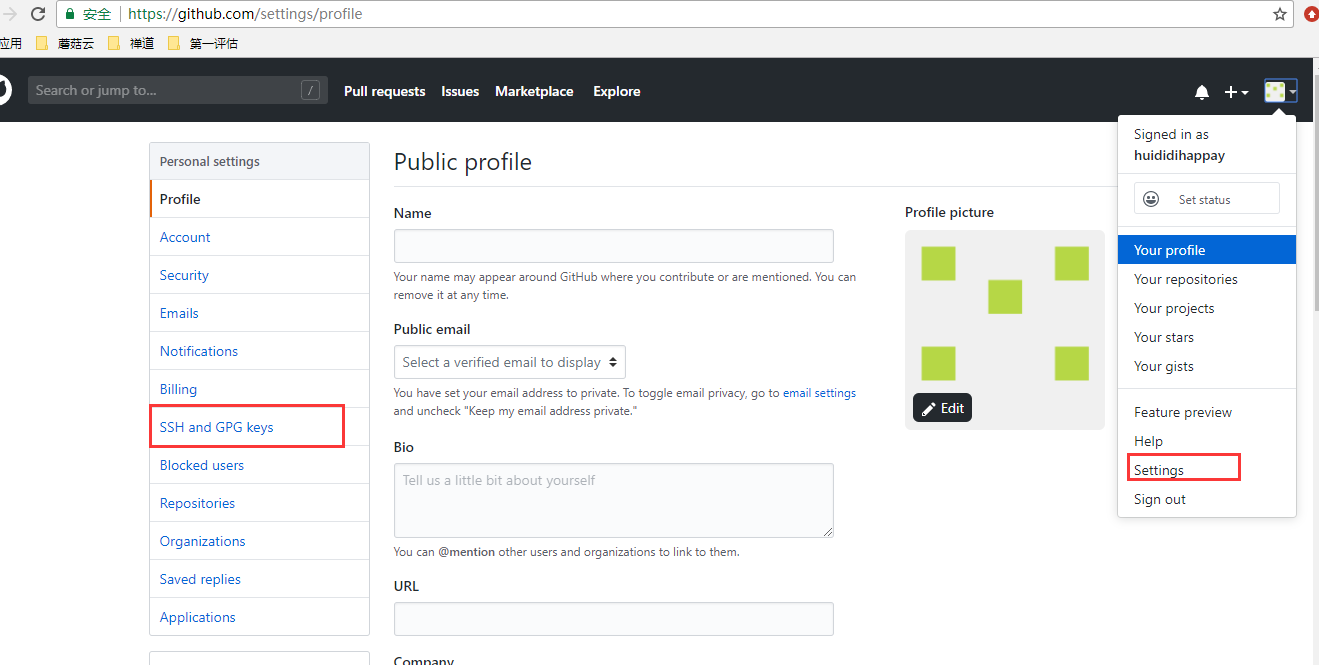Click the smiley Set status icon

coord(1151,199)
